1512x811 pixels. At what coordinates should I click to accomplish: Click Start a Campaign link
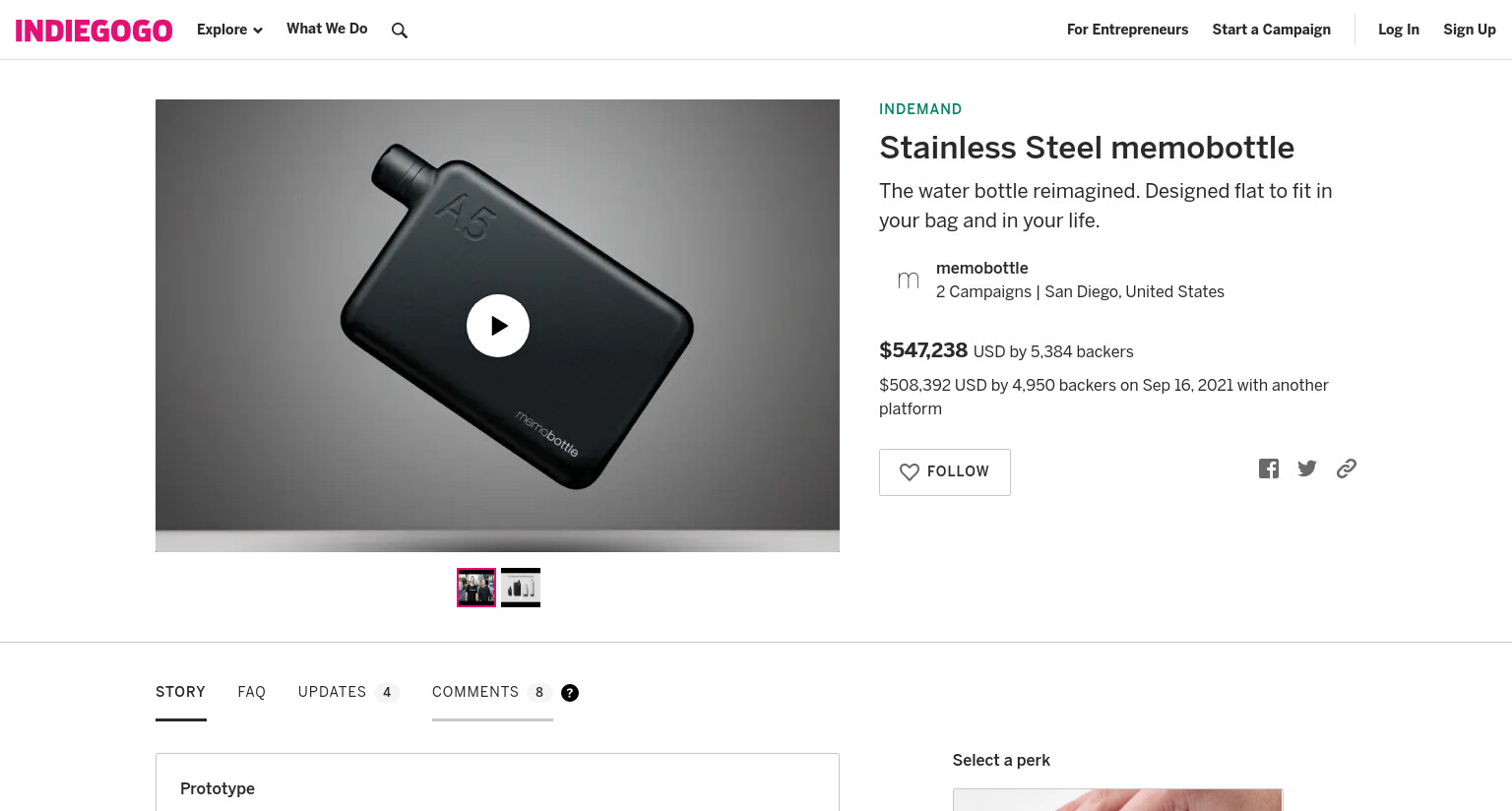click(1272, 30)
